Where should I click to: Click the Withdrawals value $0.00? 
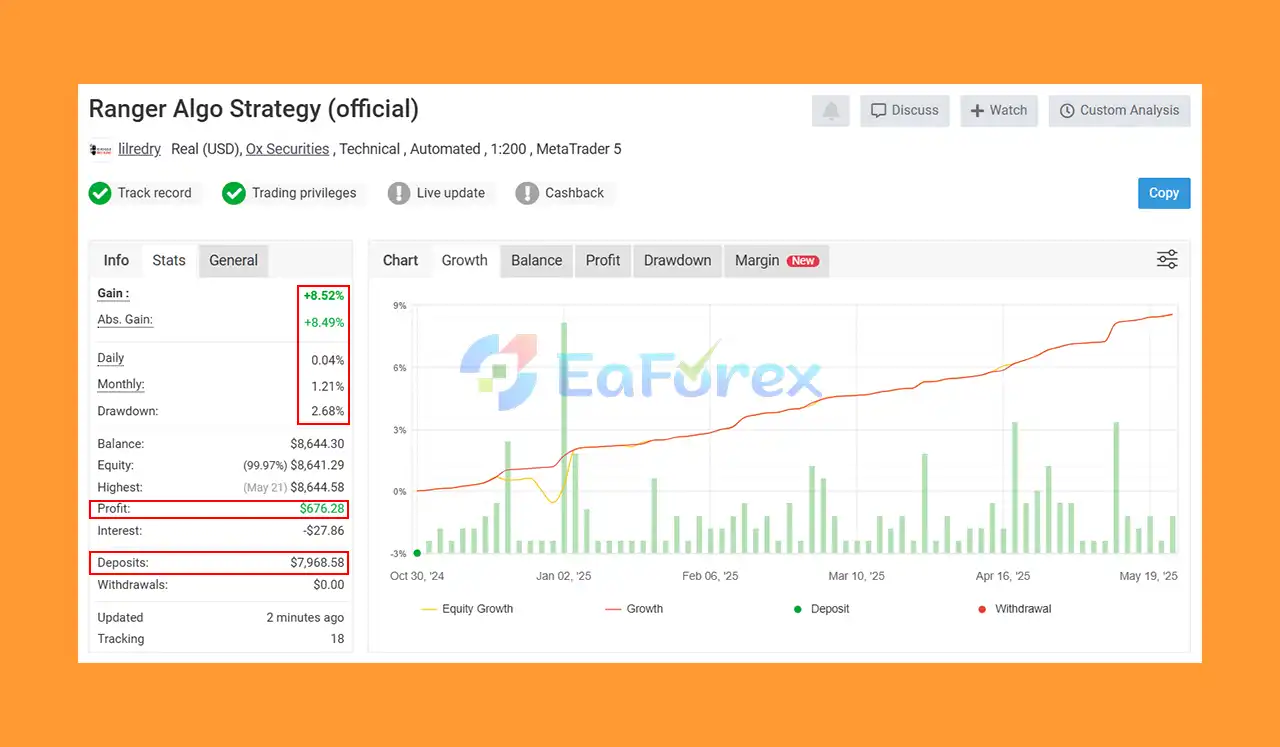(x=329, y=585)
